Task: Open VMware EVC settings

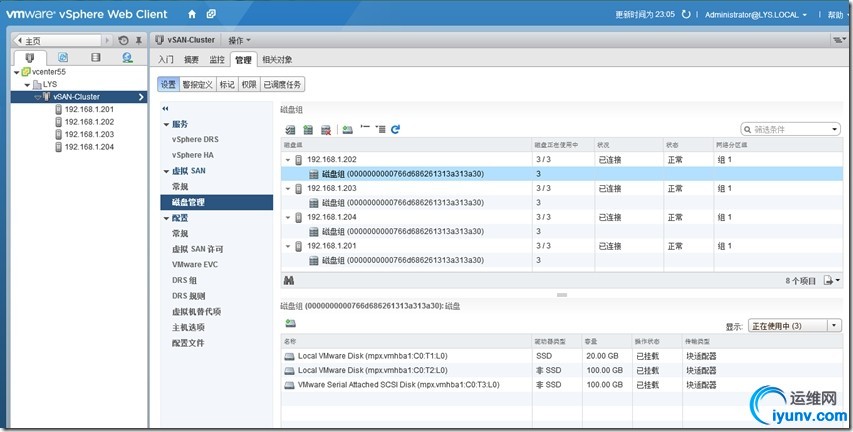Action: point(195,264)
